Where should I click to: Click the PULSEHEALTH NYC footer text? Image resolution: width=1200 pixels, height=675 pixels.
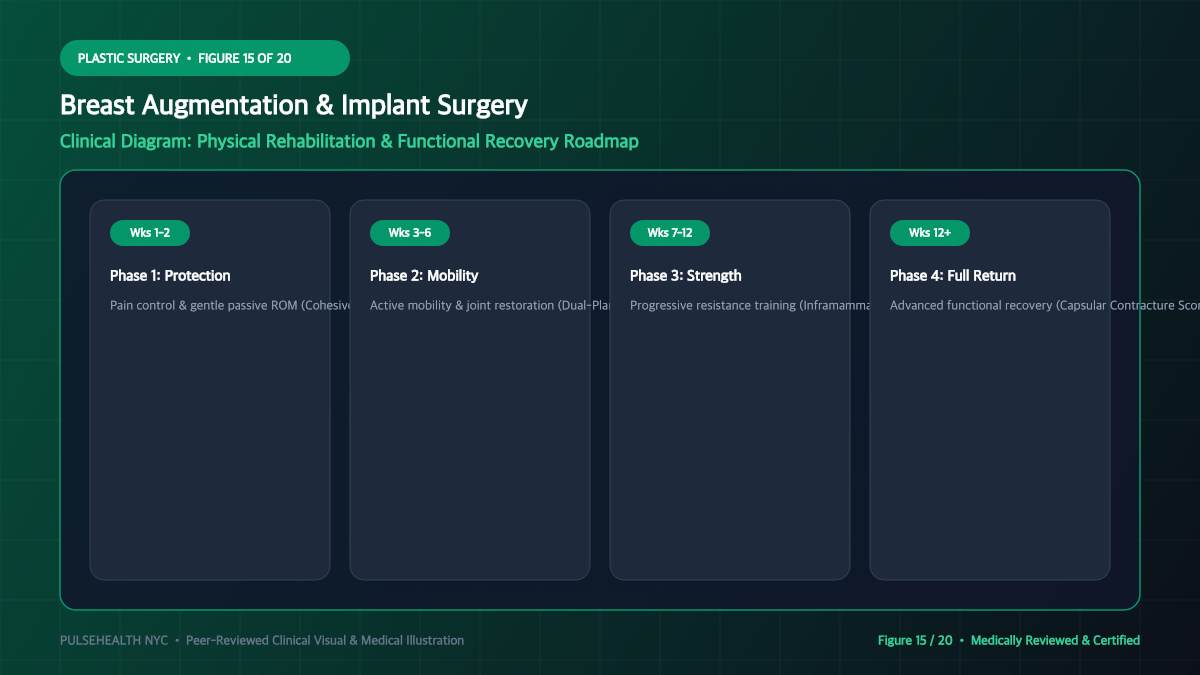tap(262, 640)
